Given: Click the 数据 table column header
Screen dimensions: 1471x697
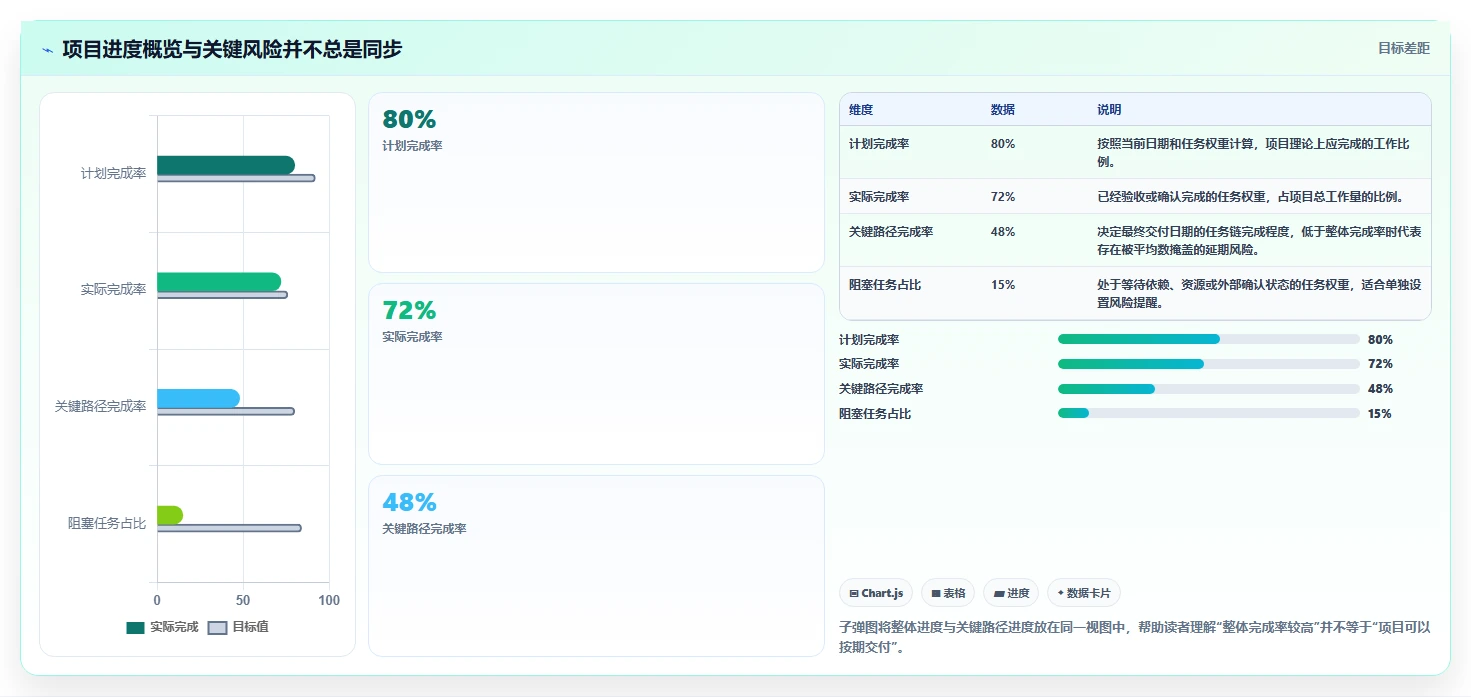Looking at the screenshot, I should point(1003,110).
